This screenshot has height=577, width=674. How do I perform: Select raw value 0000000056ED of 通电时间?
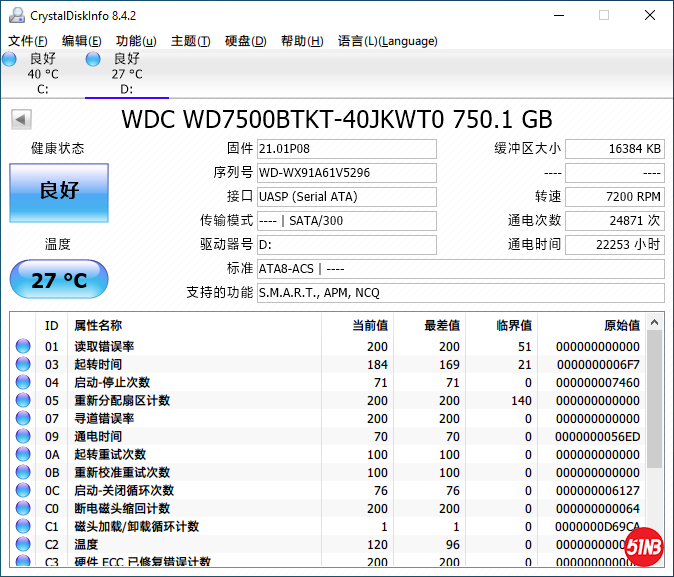[597, 437]
